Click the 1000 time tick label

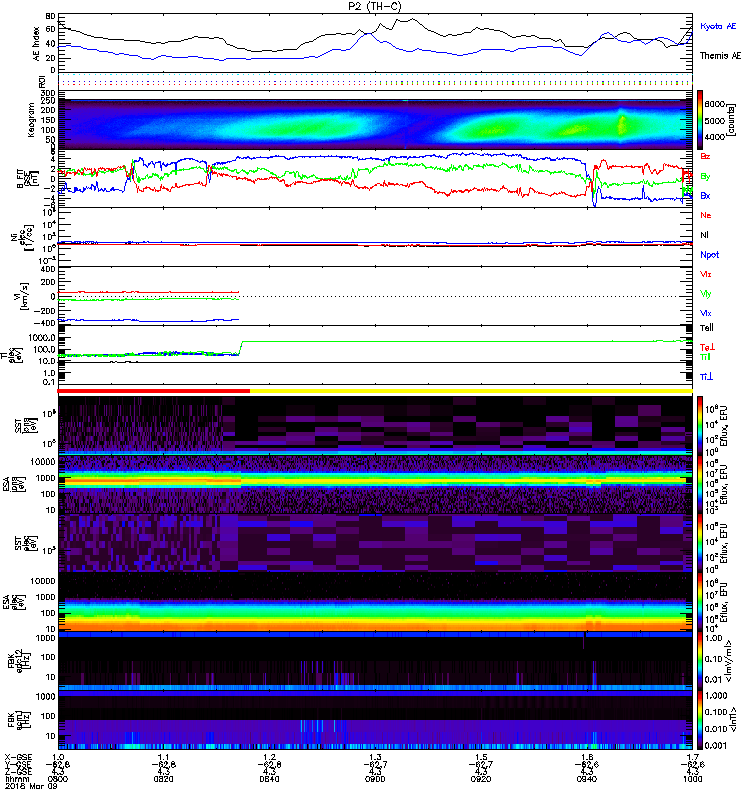coord(692,779)
